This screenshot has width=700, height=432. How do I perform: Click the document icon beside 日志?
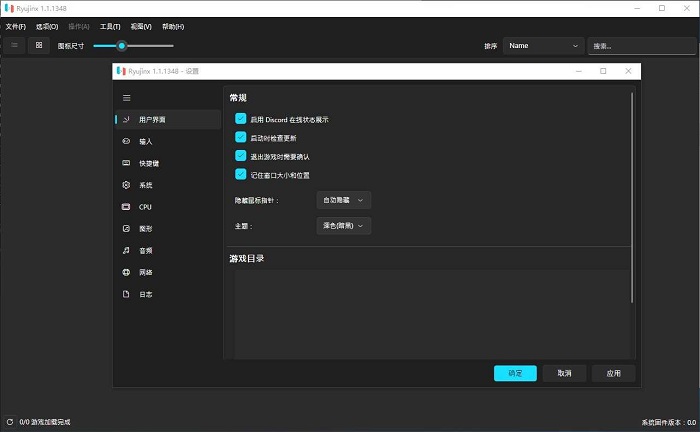click(x=126, y=294)
